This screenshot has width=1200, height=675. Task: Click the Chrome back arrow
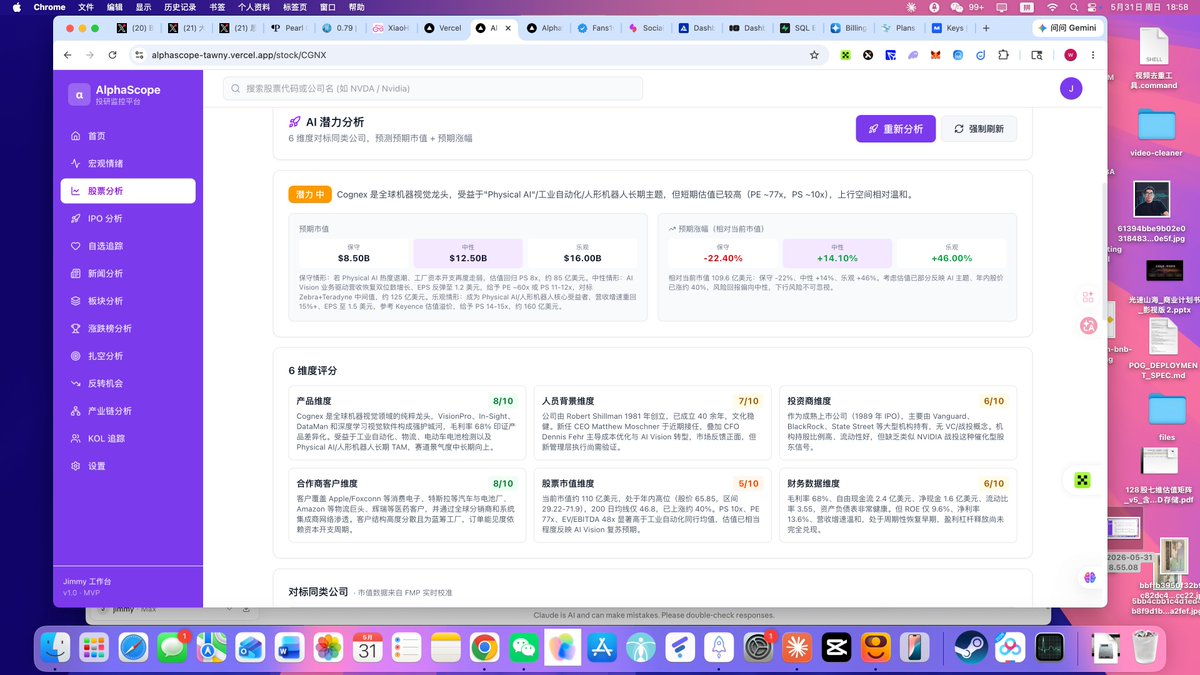[68, 55]
